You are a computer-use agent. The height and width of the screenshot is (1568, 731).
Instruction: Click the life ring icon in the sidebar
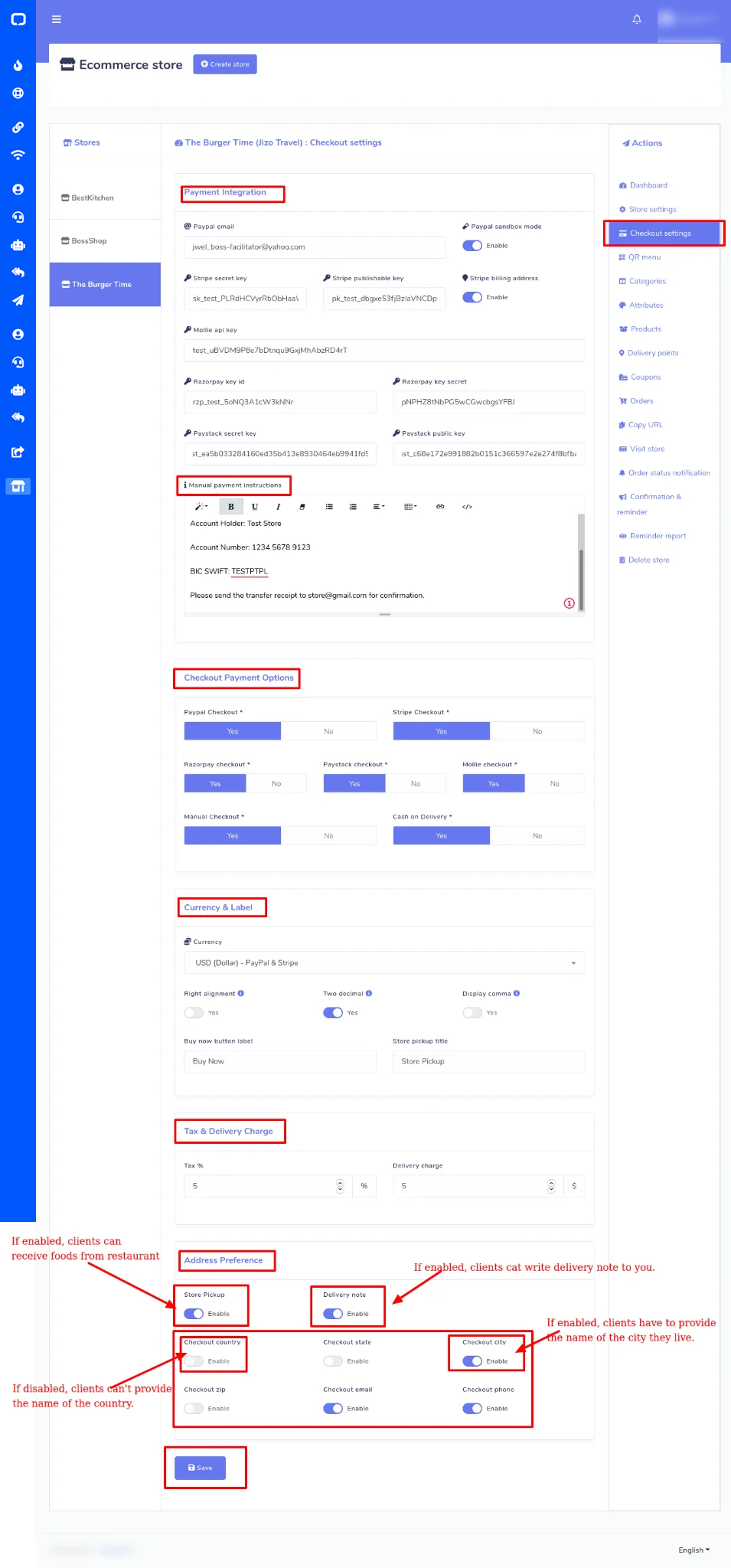click(x=18, y=93)
